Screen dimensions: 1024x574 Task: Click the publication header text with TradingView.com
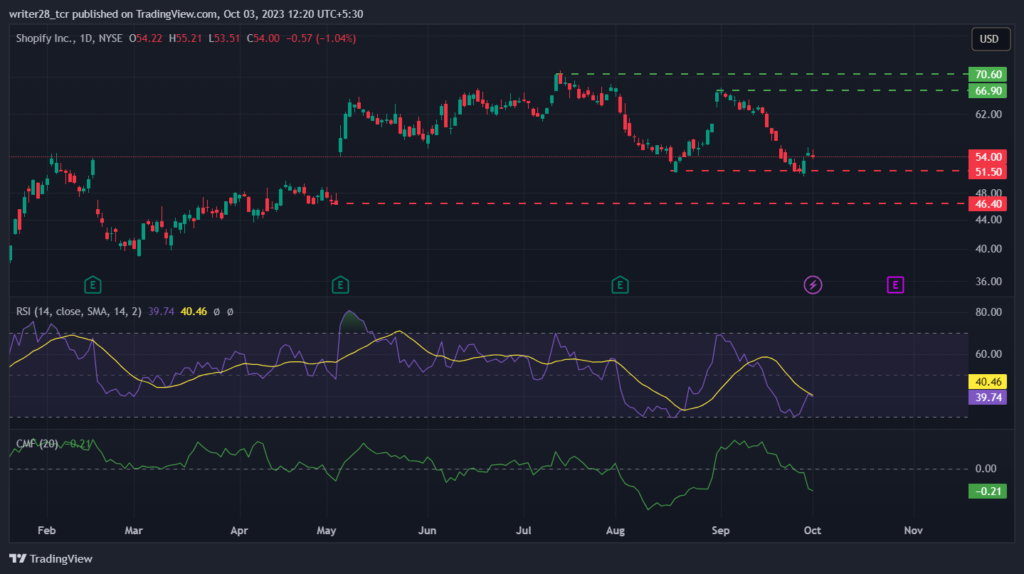(x=186, y=14)
